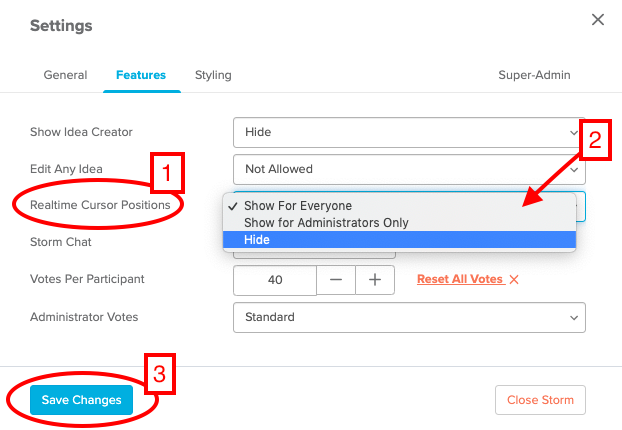The width and height of the screenshot is (622, 430).
Task: Click the chevron arrow of Administrator Votes
Action: (x=574, y=318)
